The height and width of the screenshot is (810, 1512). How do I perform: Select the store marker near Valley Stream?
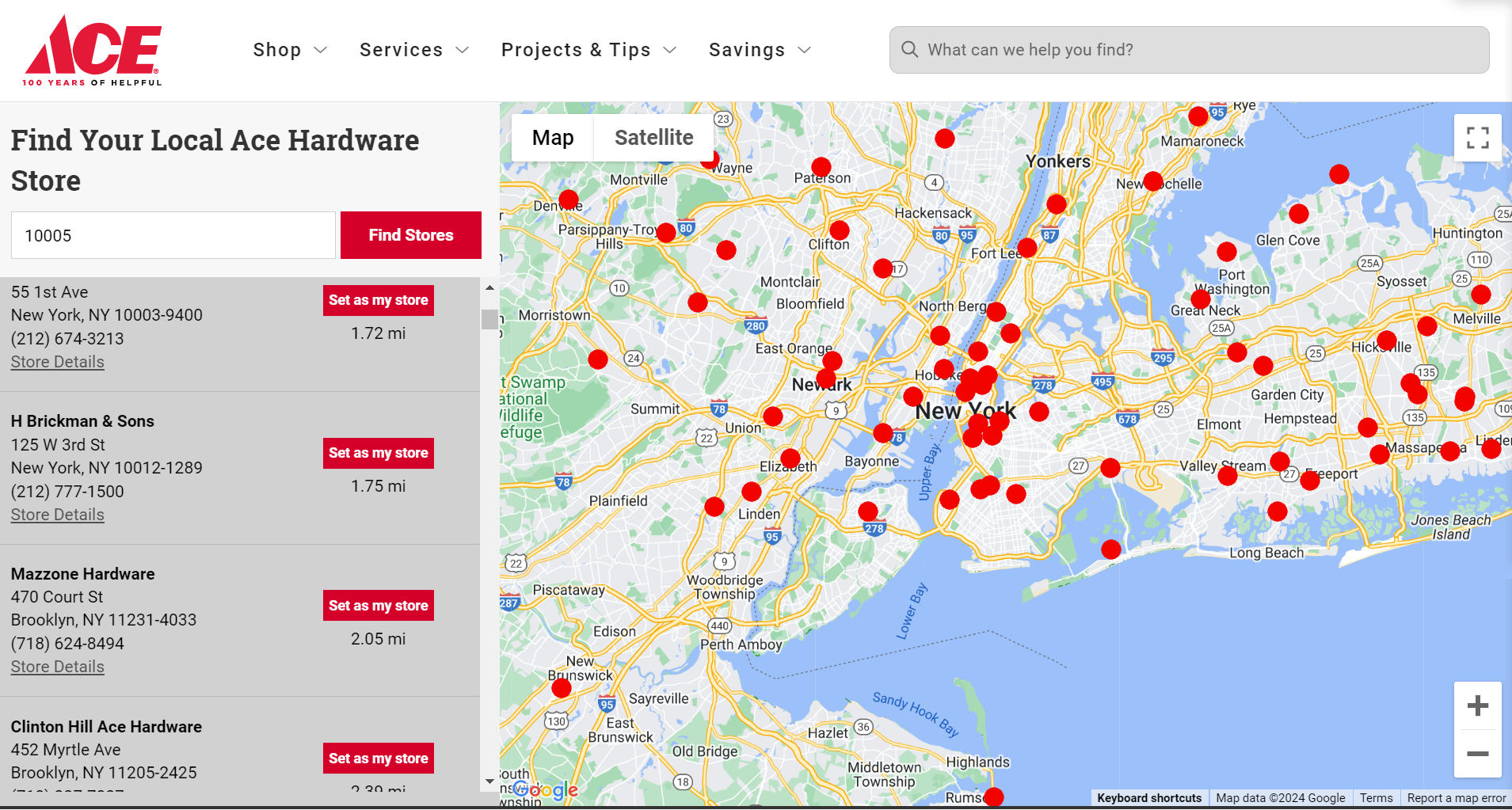pos(1228,476)
